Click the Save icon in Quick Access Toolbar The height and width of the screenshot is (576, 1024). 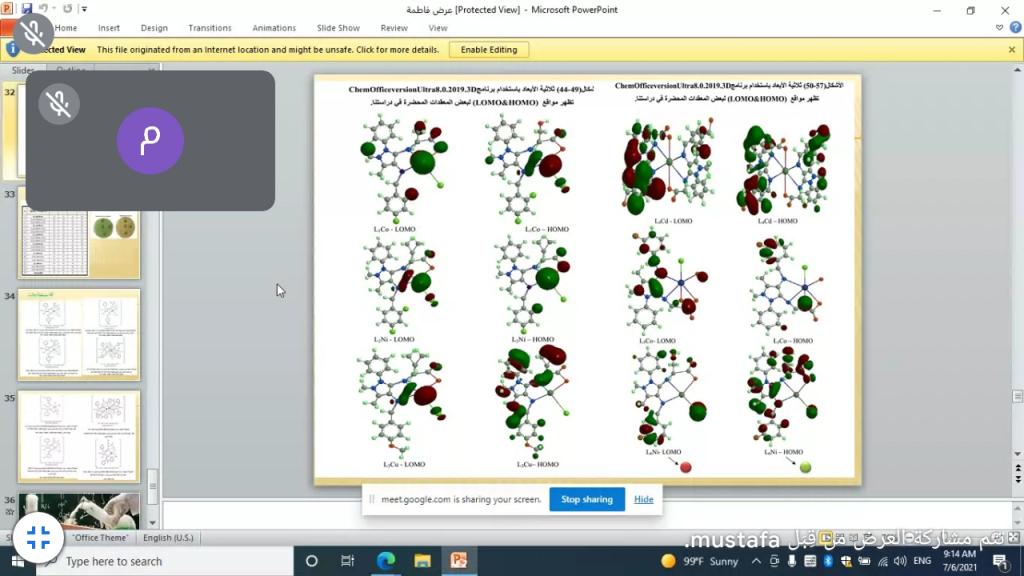point(27,9)
